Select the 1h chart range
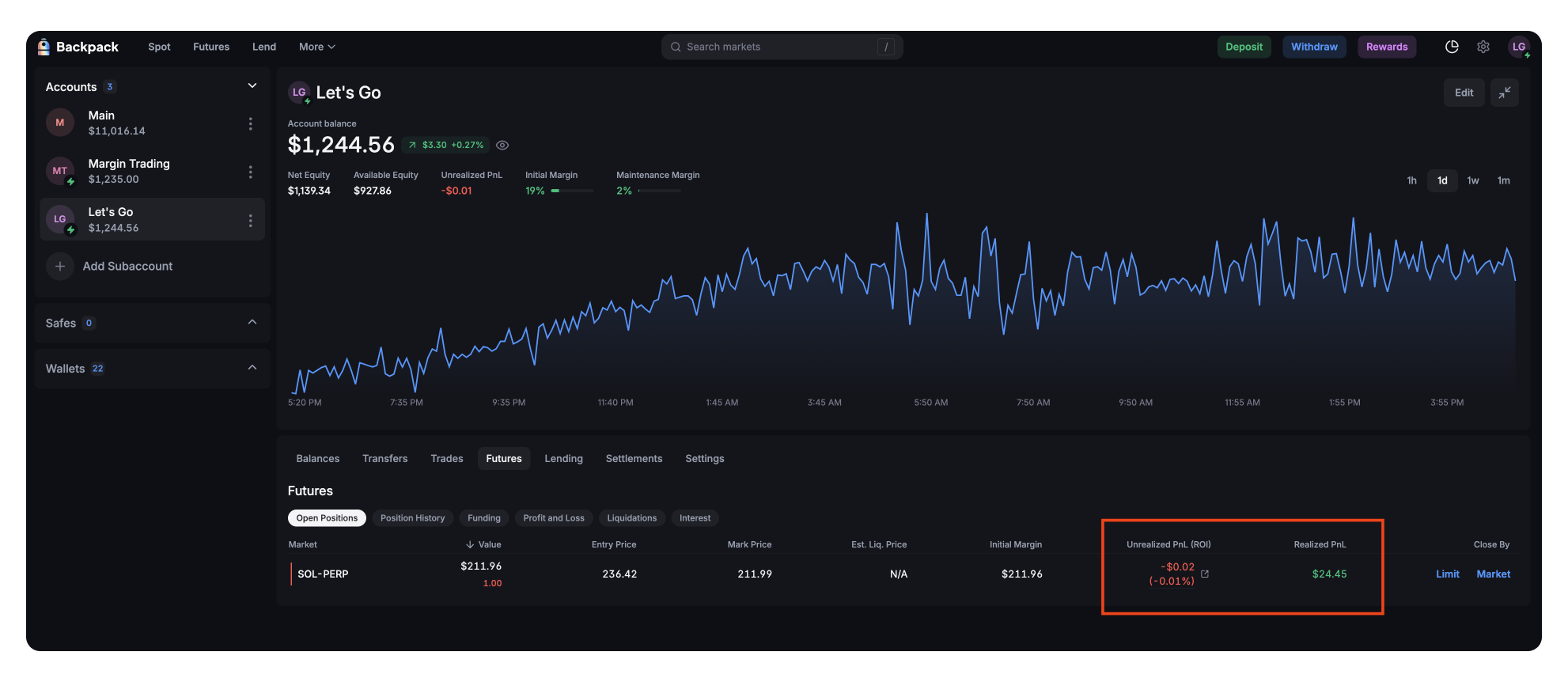 (1411, 180)
